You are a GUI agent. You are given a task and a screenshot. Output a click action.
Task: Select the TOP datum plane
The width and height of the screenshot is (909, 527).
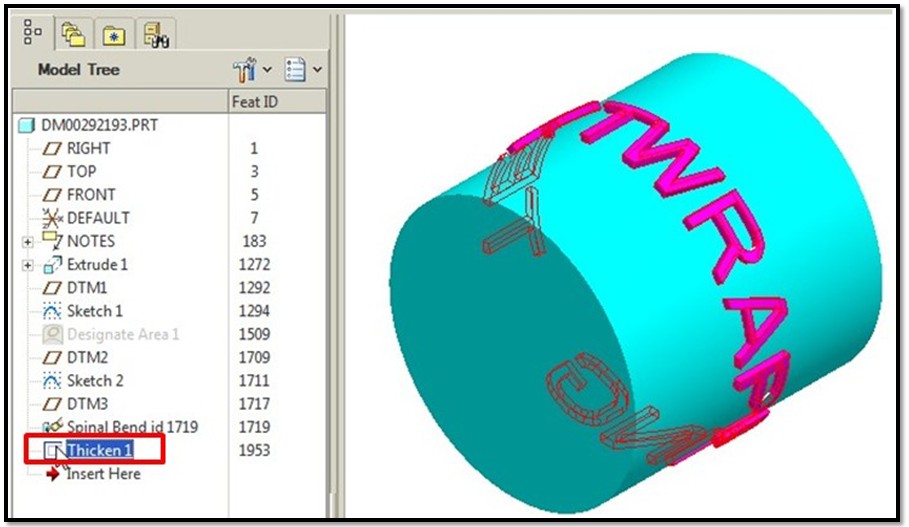pos(81,172)
